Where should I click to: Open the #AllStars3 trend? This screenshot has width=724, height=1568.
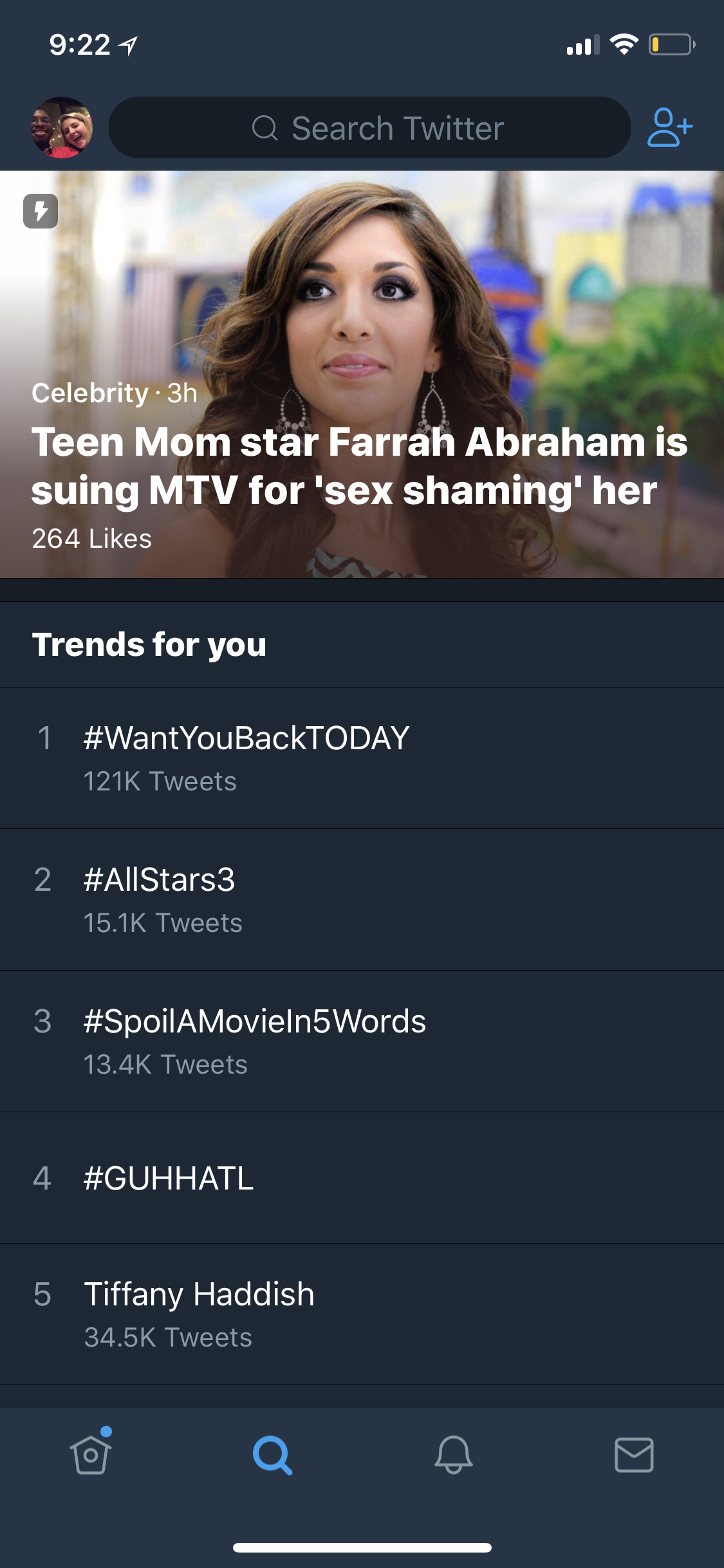[x=362, y=900]
